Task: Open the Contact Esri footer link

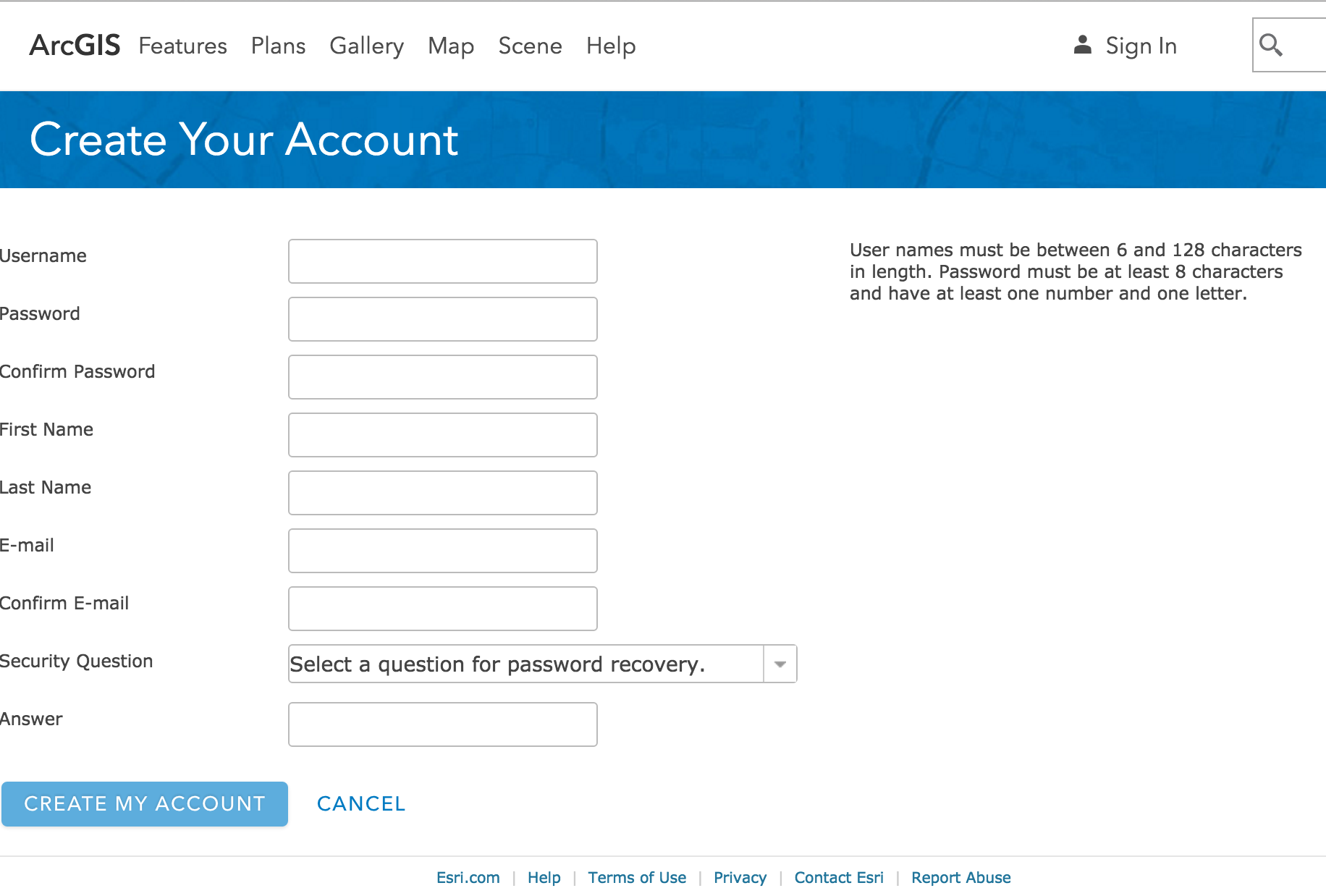Action: [x=839, y=877]
